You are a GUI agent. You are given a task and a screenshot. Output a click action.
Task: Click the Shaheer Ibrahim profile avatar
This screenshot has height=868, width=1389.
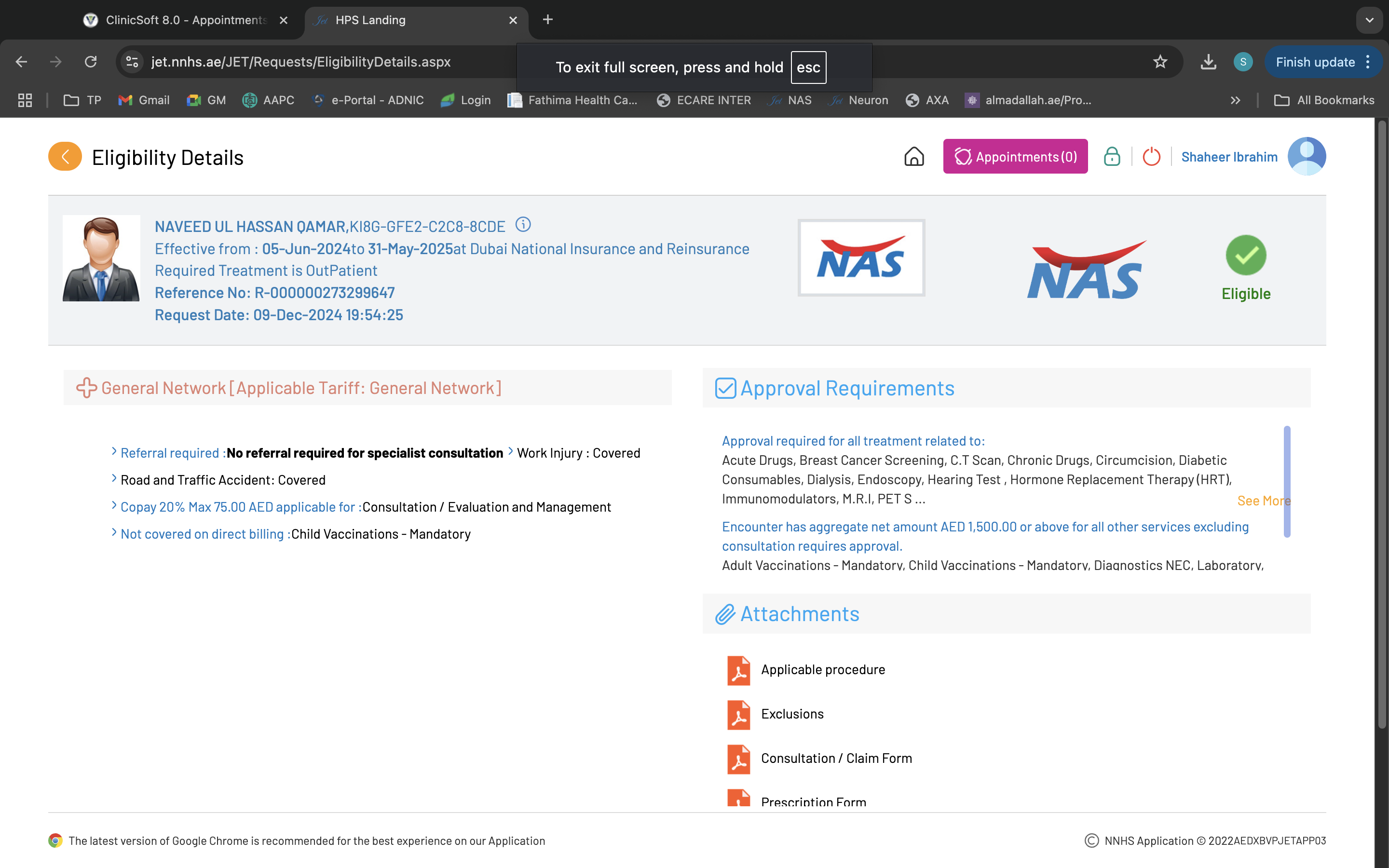pos(1307,157)
